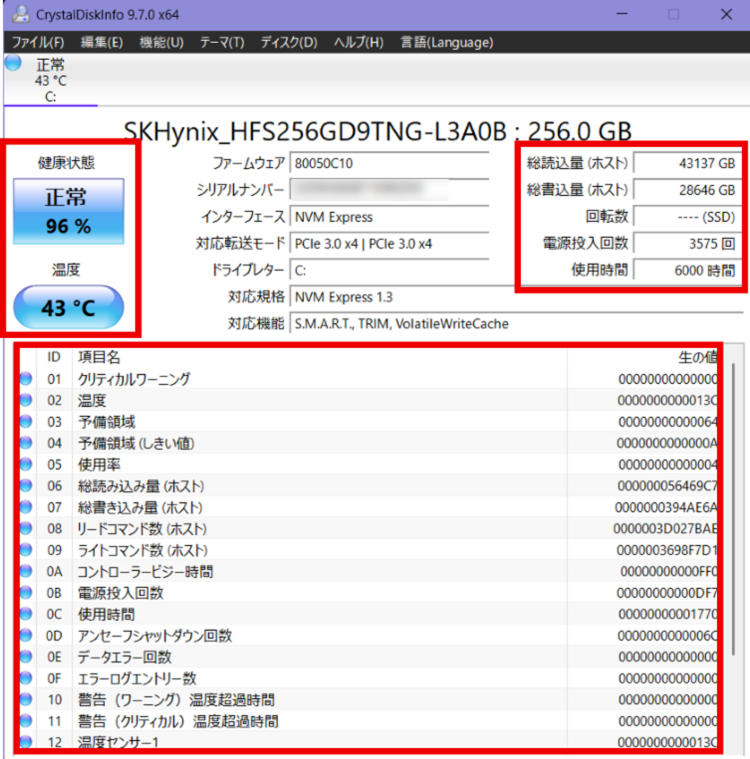Screen dimensions: 750x759
Task: Click status orb for ライトコマンド数 (ホスト) row
Action: pos(26,550)
